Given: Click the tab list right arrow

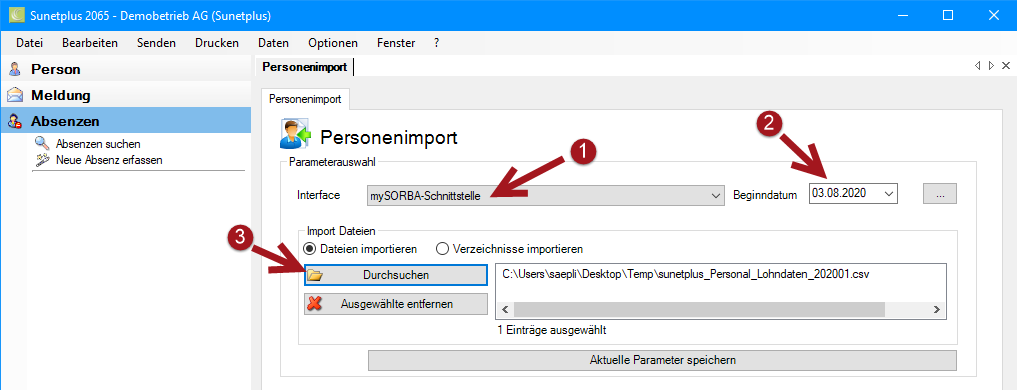Looking at the screenshot, I should pos(991,66).
